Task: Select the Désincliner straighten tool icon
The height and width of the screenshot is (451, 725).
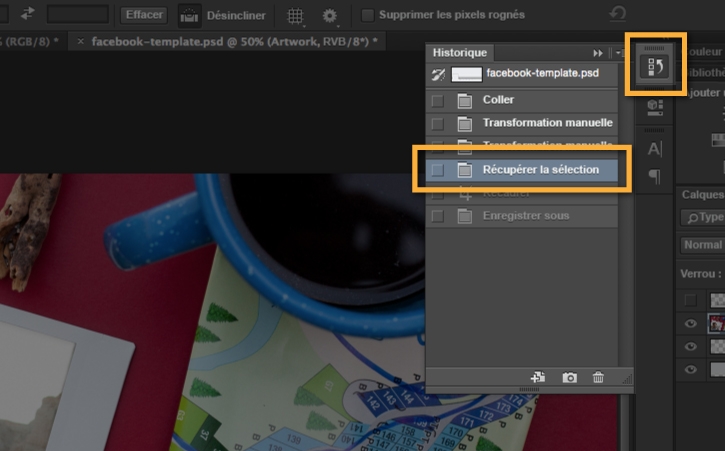Action: coord(190,16)
